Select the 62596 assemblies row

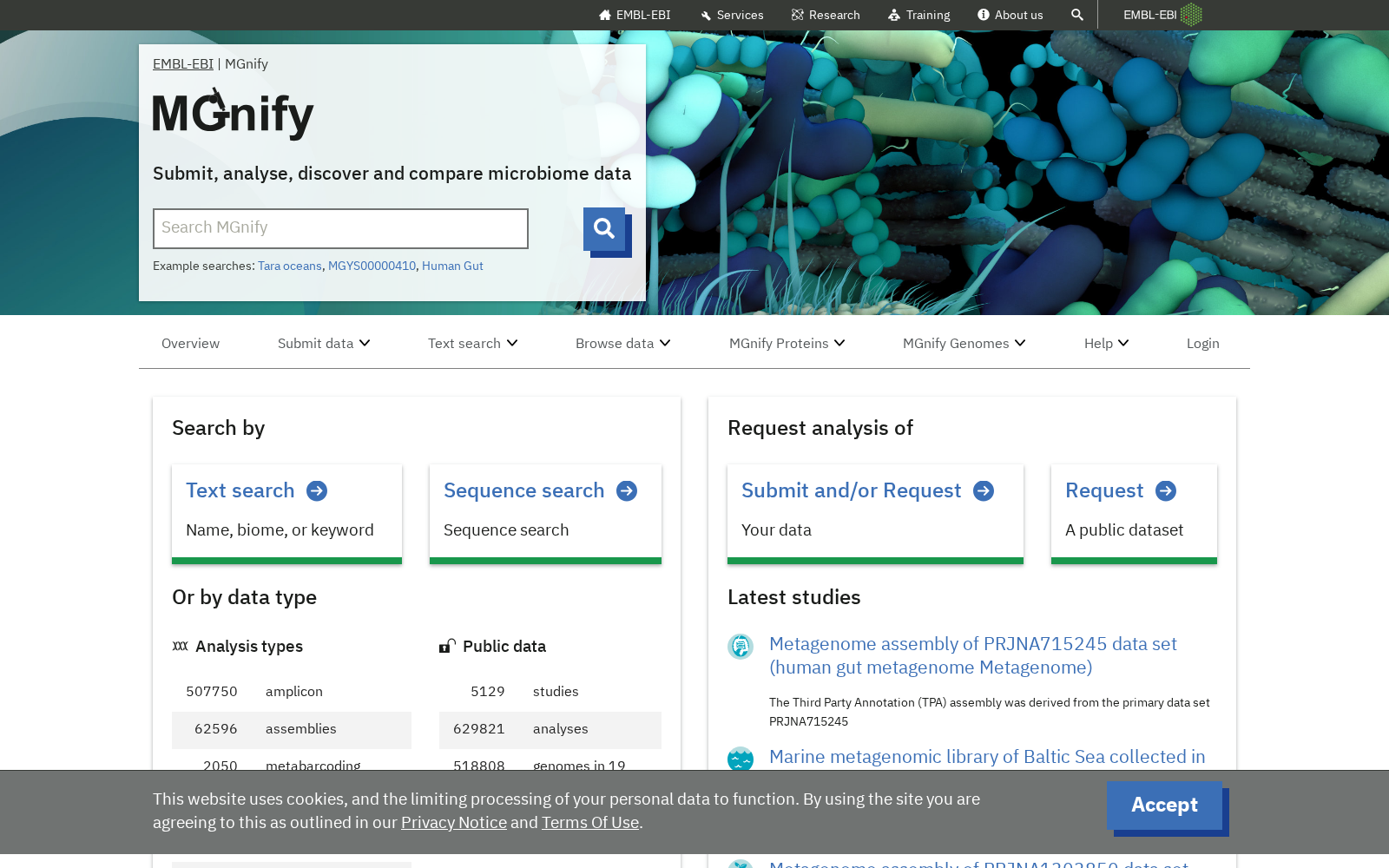pyautogui.click(x=292, y=730)
